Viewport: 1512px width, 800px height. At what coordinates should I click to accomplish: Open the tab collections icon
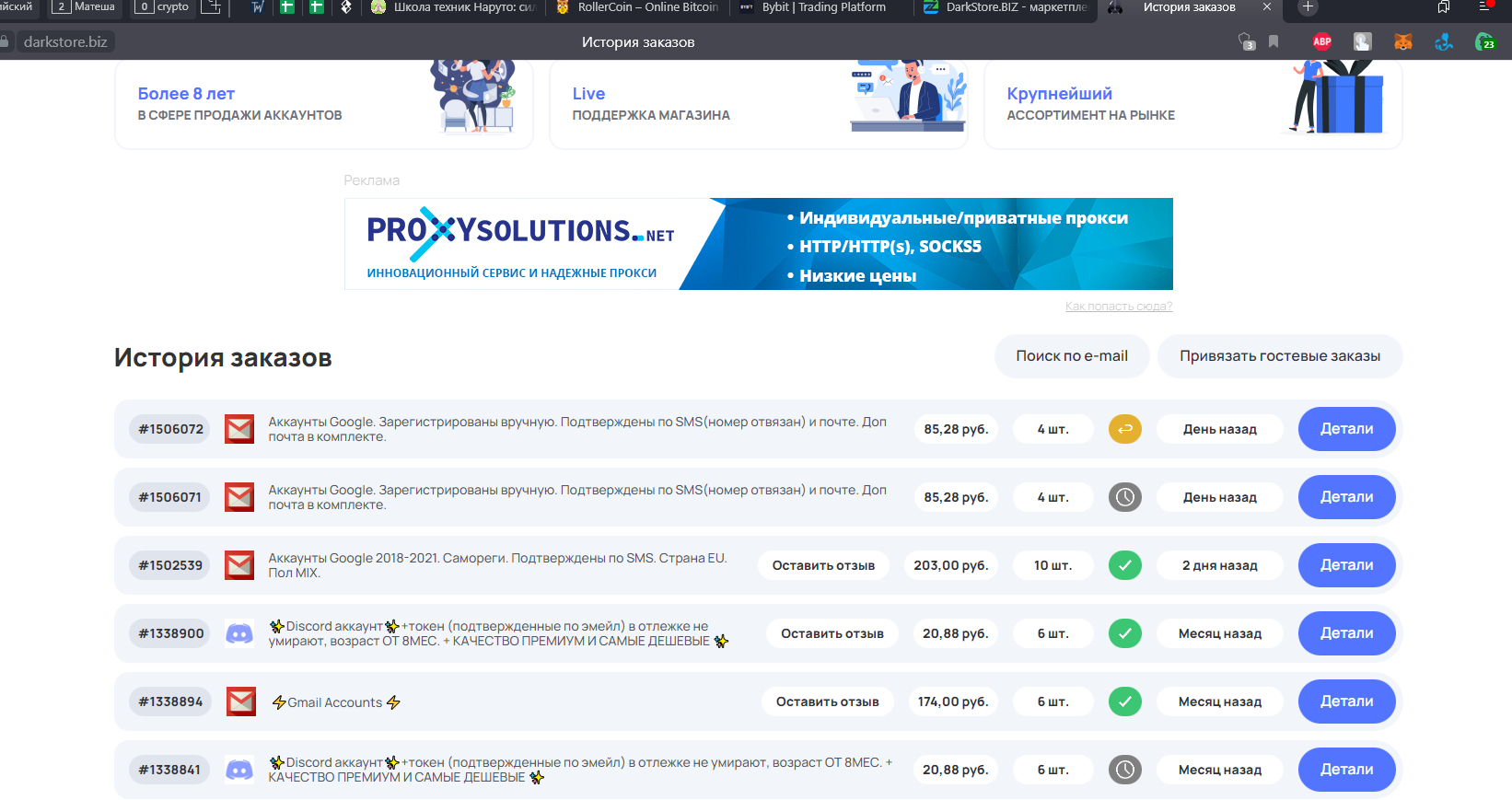pyautogui.click(x=1444, y=6)
